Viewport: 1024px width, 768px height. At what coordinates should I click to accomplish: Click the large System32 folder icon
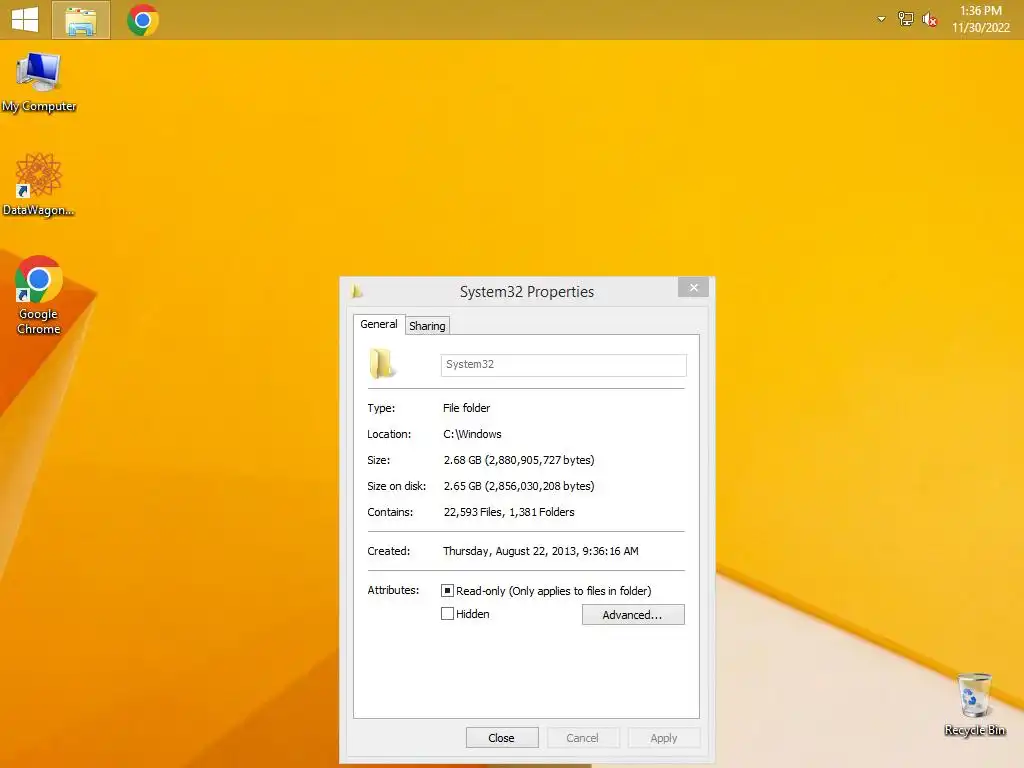382,364
